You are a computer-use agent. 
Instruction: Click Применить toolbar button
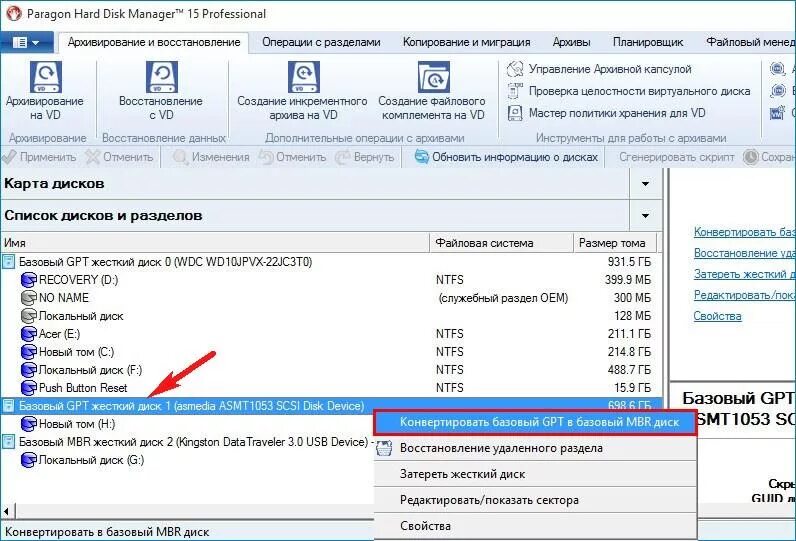(x=40, y=157)
